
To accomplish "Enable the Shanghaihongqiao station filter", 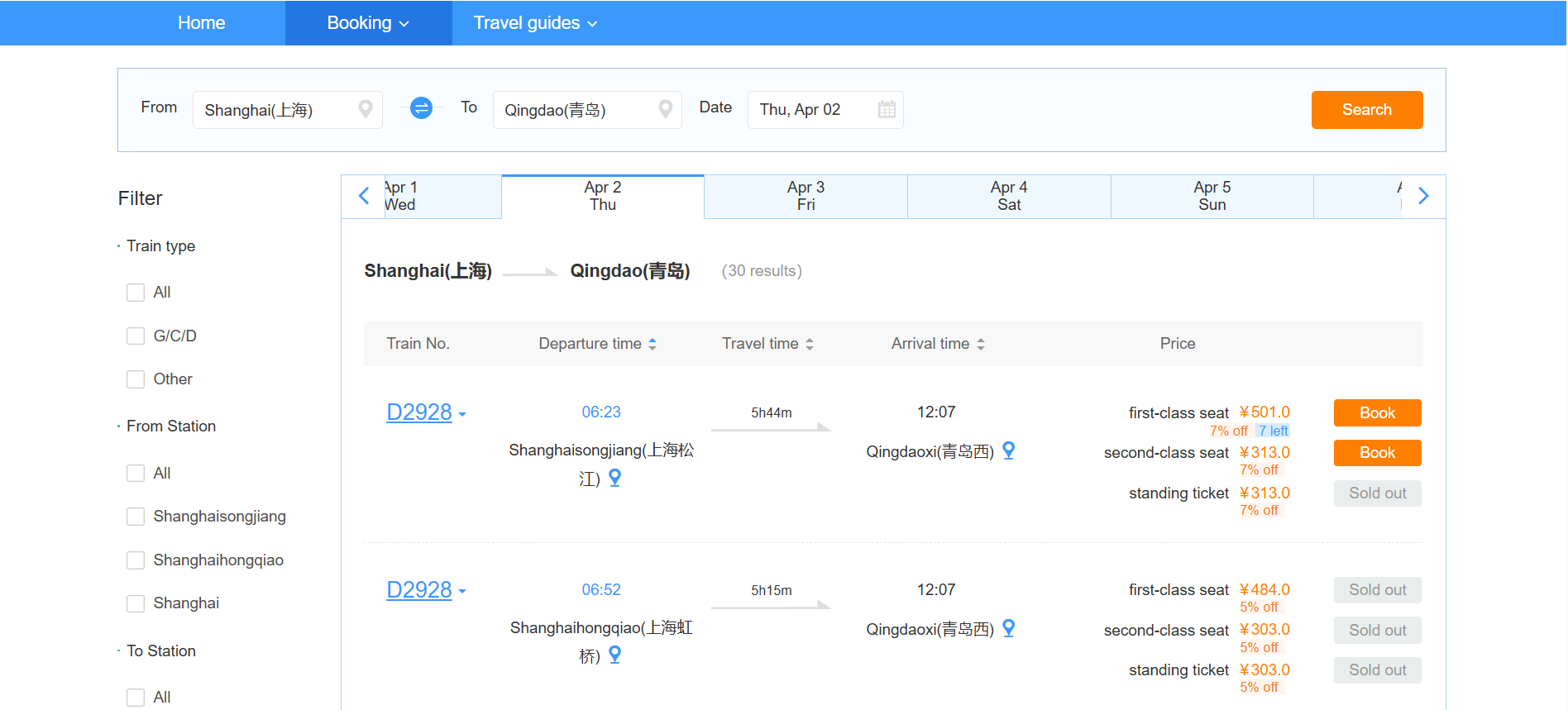I will [x=136, y=560].
